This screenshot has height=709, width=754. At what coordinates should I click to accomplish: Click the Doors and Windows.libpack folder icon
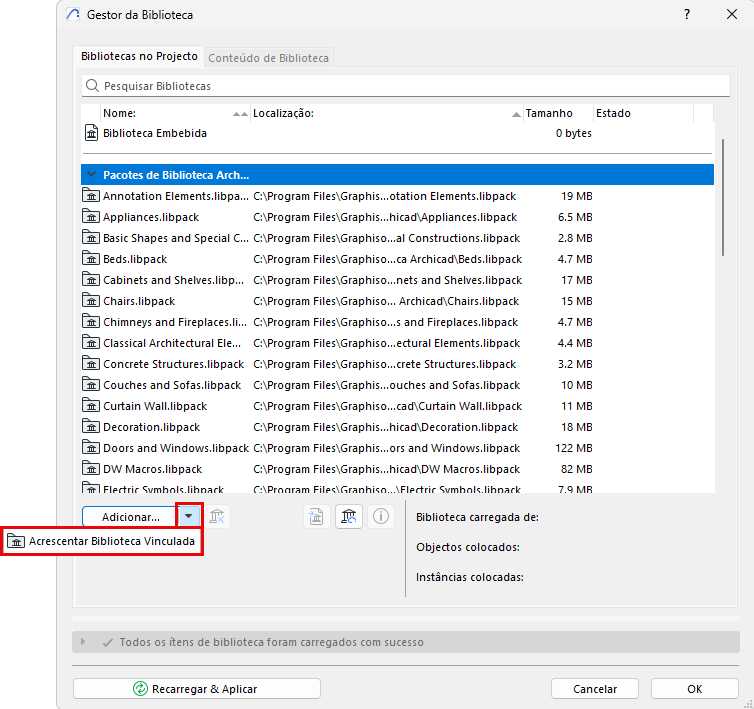pyautogui.click(x=91, y=448)
